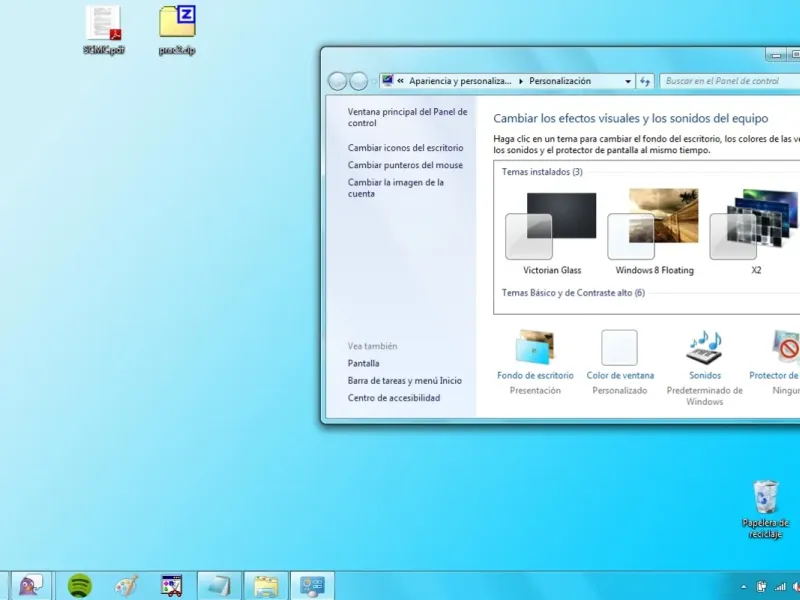Launch the Snipping tool taskbar icon
The width and height of the screenshot is (800, 600).
pos(171,586)
